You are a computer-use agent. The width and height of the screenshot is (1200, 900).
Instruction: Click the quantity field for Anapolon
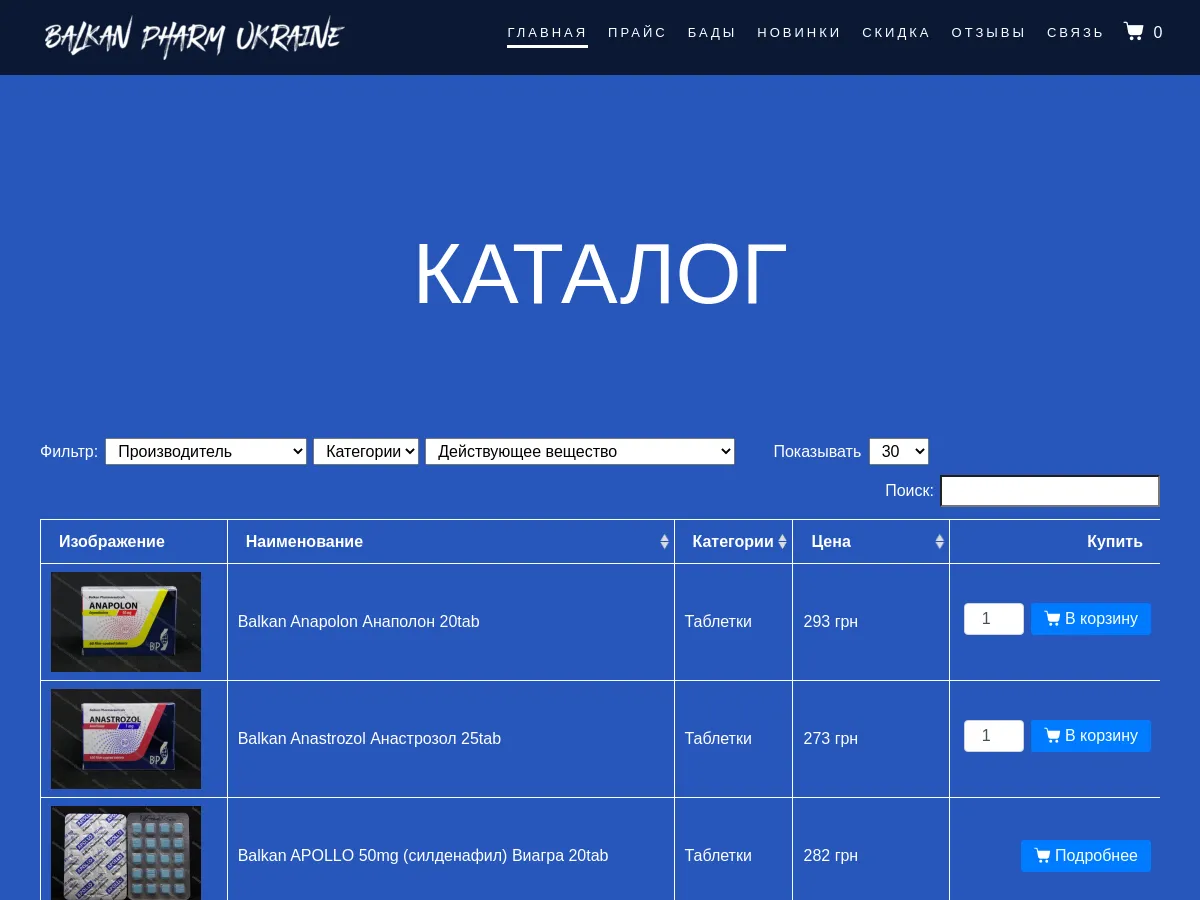(x=993, y=618)
